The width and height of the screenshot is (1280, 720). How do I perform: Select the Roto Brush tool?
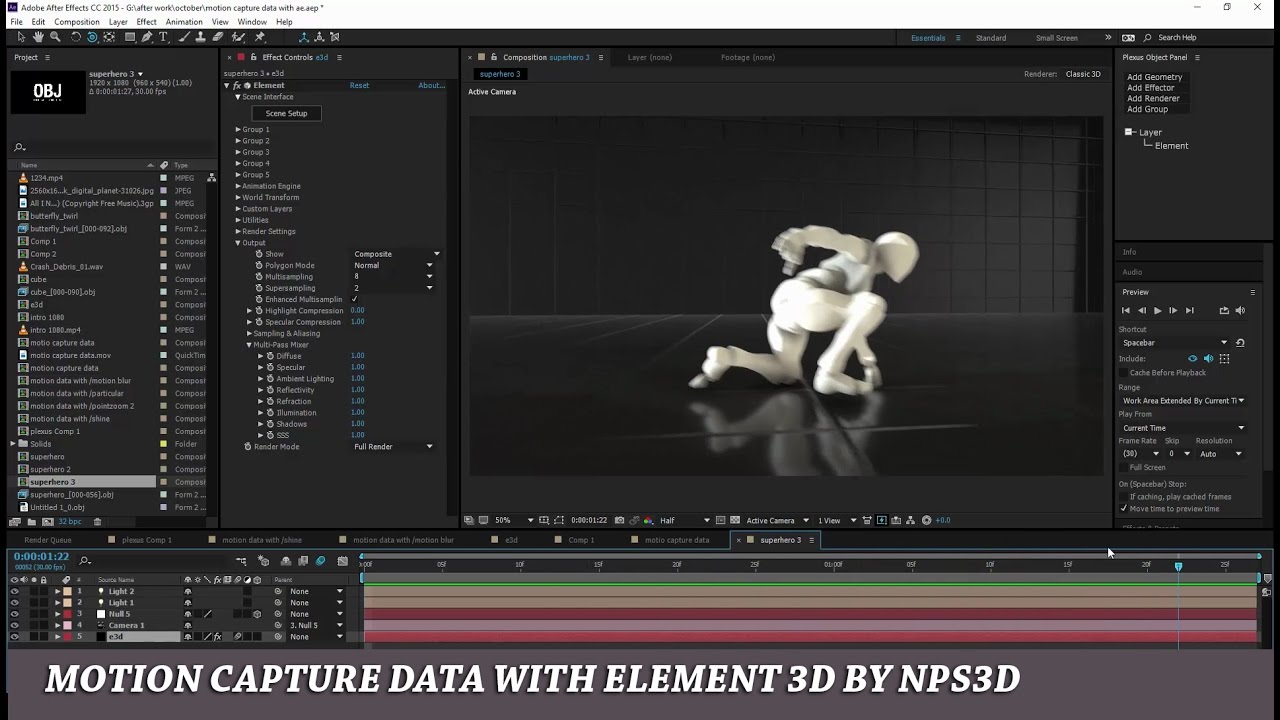coord(238,37)
